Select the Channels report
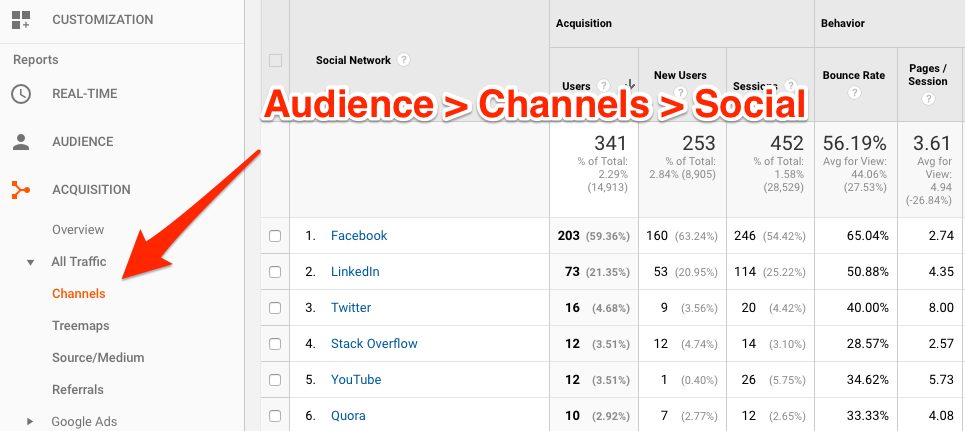Viewport: 965px width, 431px height. pos(79,294)
